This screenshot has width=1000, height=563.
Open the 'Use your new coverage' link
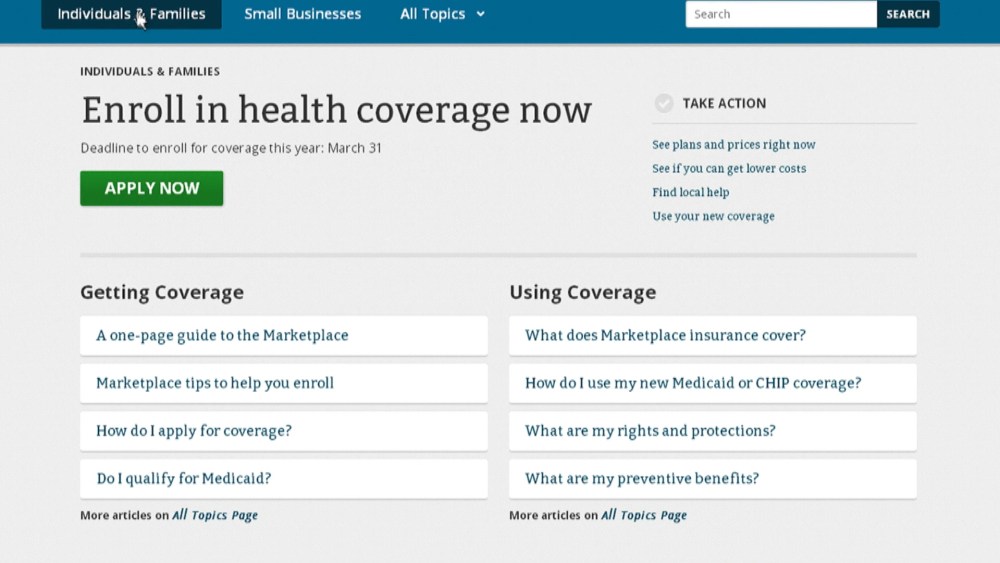tap(713, 216)
